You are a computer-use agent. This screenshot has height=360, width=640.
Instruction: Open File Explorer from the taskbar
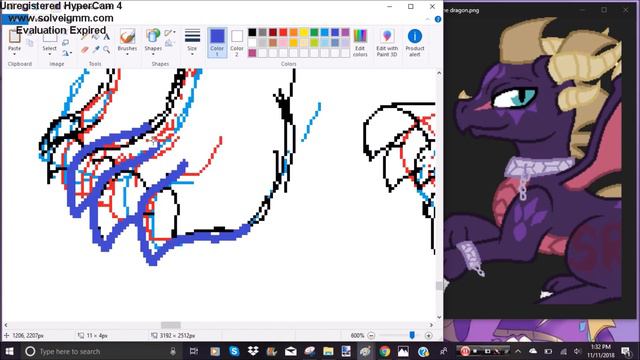[x=328, y=351]
